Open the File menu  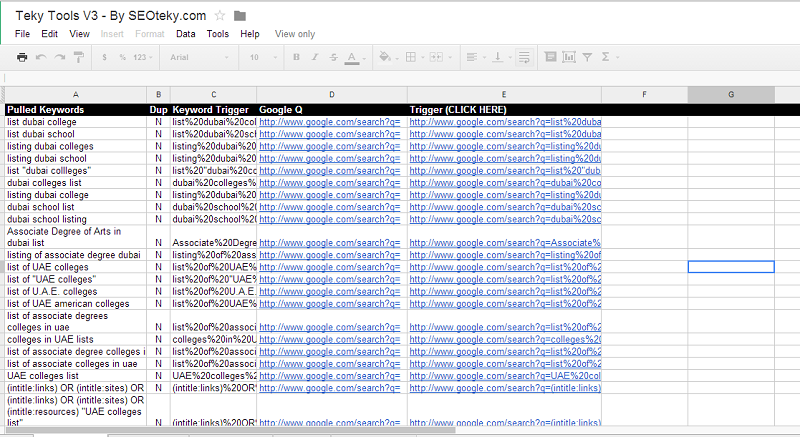tap(22, 34)
